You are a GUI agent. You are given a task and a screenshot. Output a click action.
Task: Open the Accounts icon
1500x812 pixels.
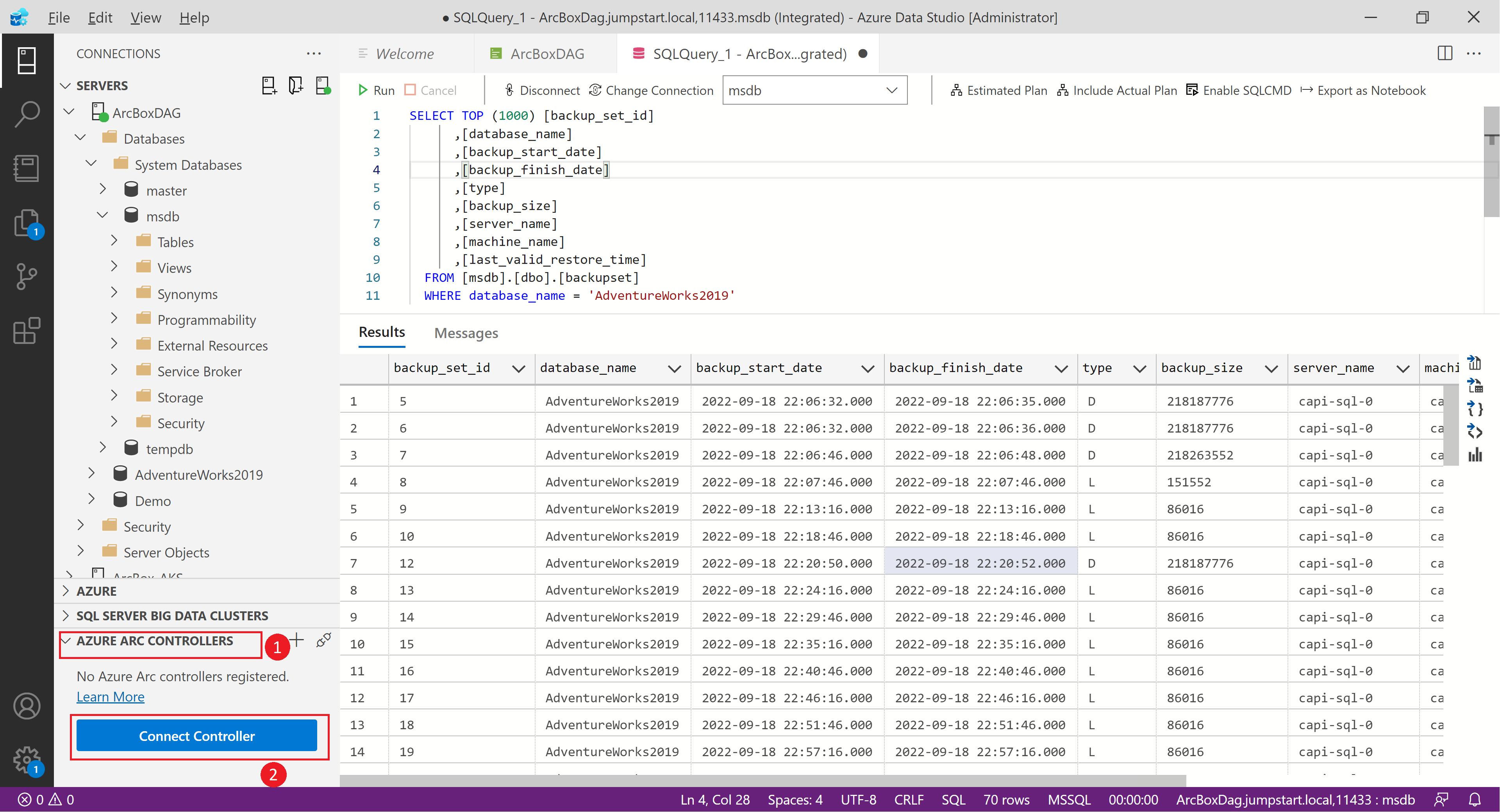click(x=27, y=706)
